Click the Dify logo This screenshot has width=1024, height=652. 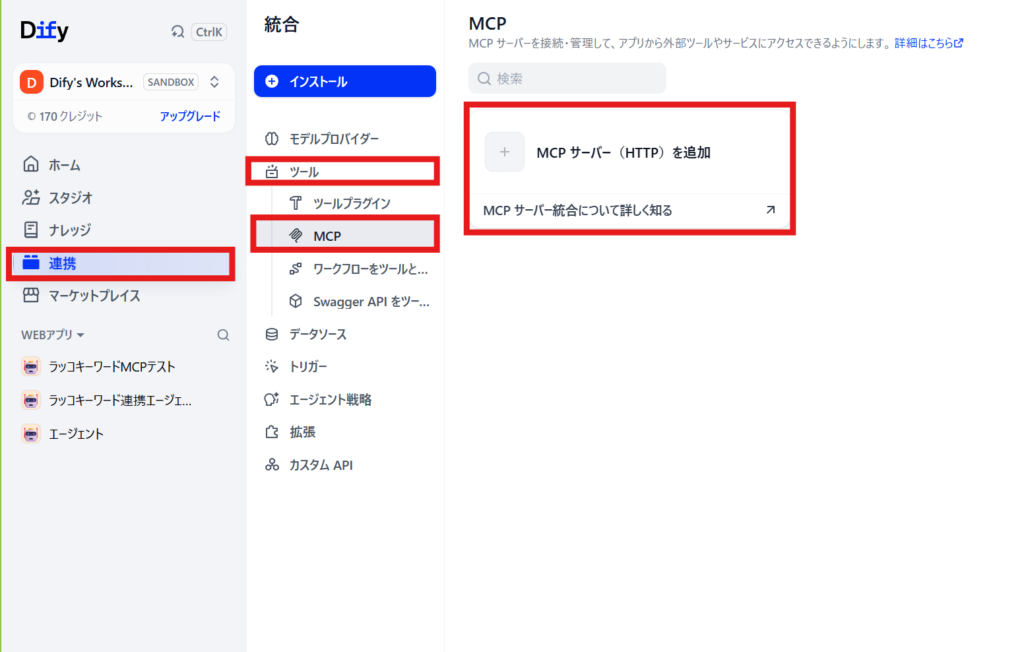(x=44, y=30)
